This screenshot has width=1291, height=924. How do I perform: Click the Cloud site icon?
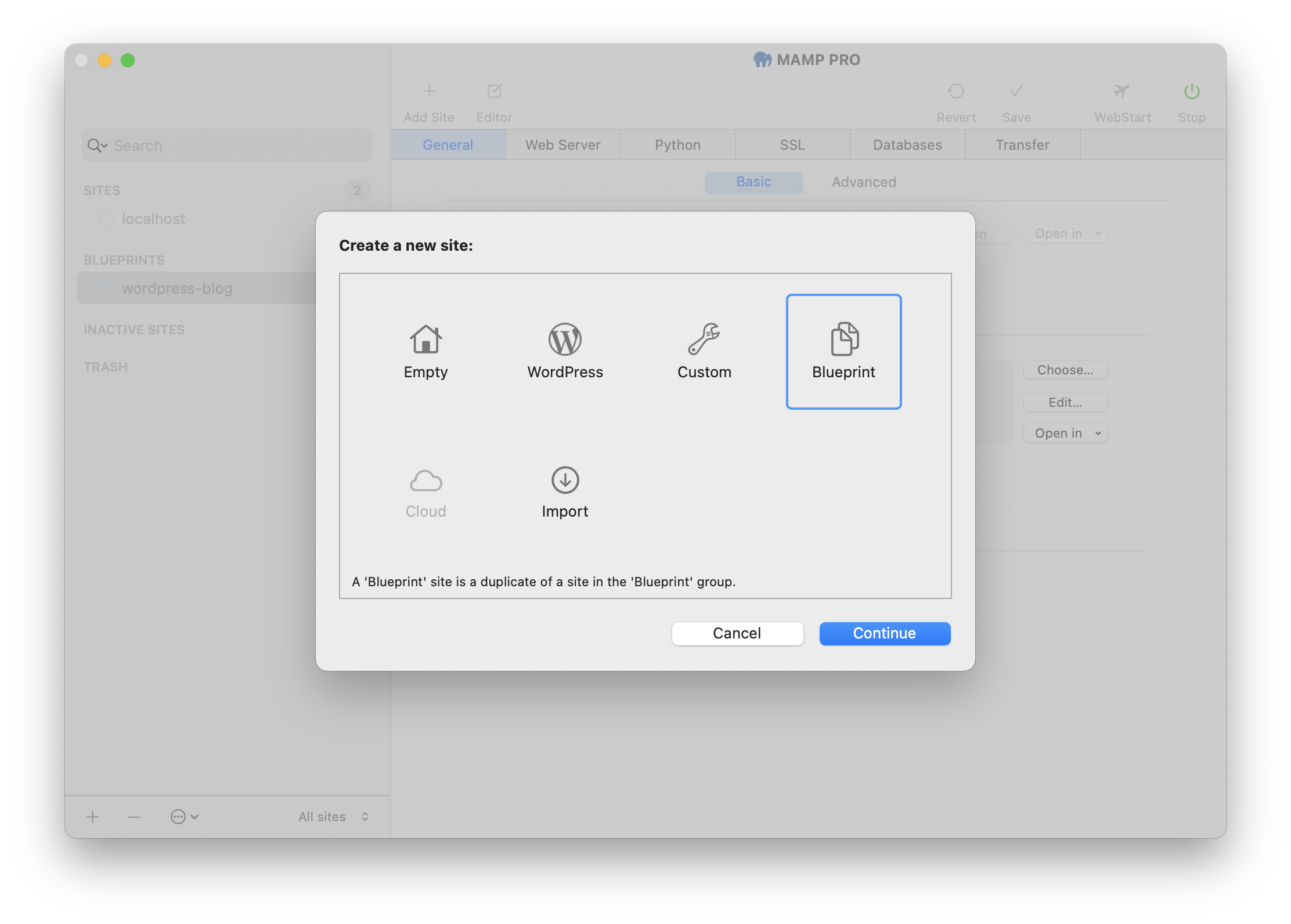[425, 481]
